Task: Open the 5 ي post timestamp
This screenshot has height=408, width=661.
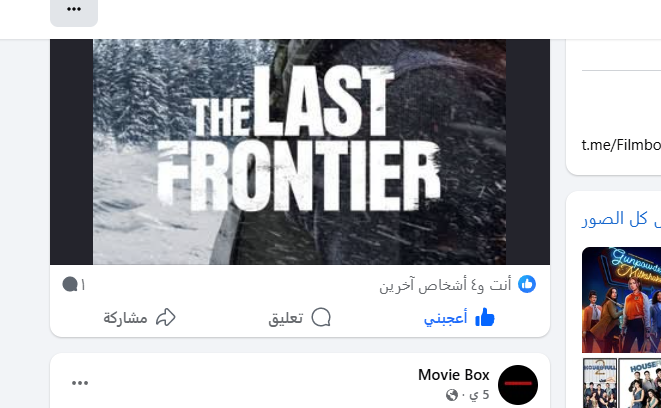Action: coord(479,395)
